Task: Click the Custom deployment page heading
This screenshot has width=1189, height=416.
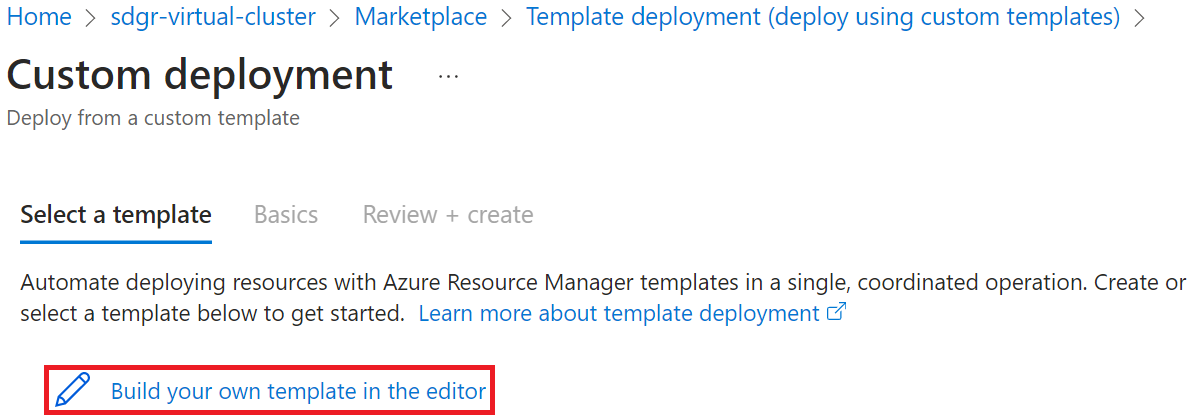Action: 199,74
